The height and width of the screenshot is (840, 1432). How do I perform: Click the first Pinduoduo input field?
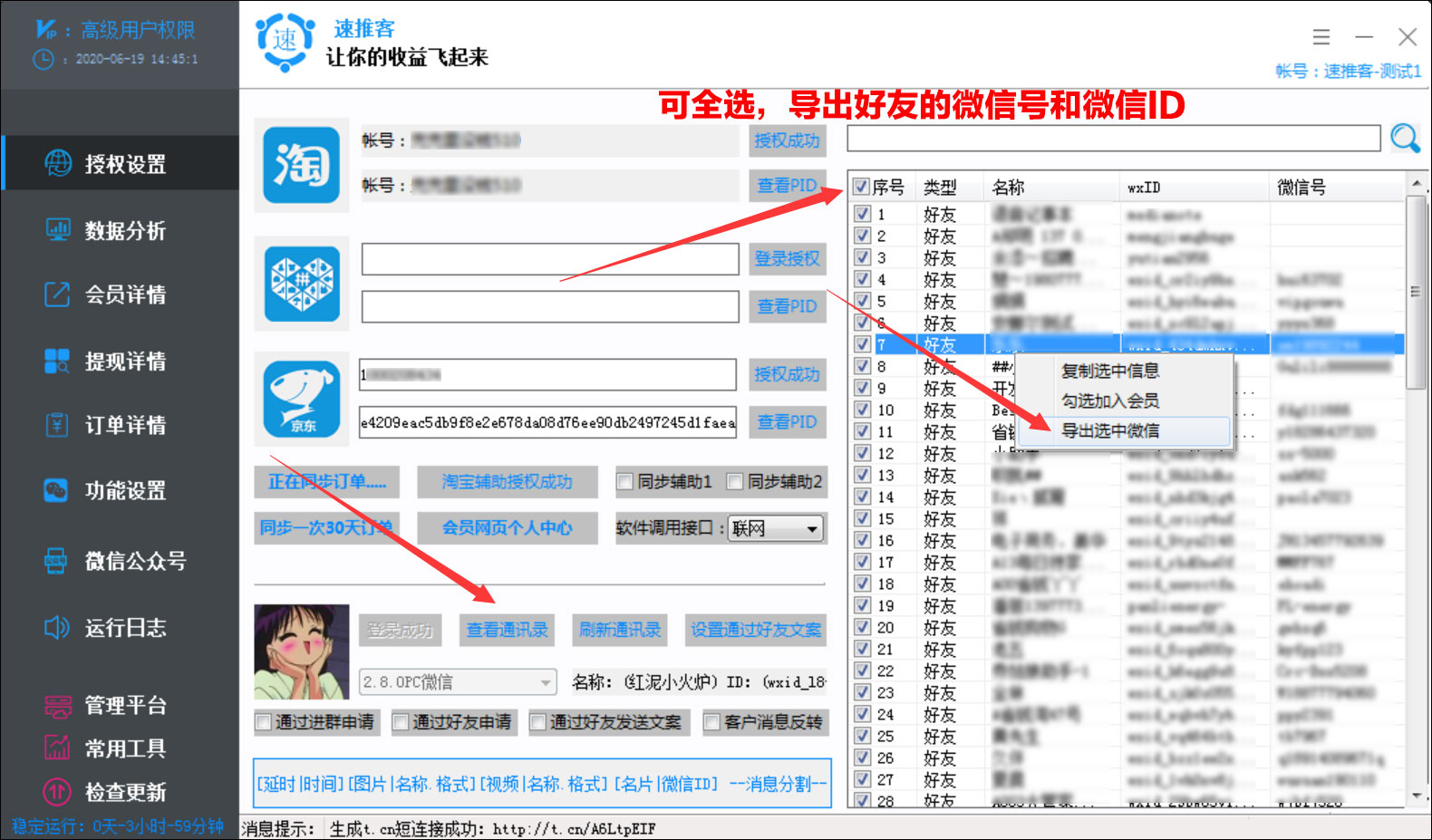550,259
